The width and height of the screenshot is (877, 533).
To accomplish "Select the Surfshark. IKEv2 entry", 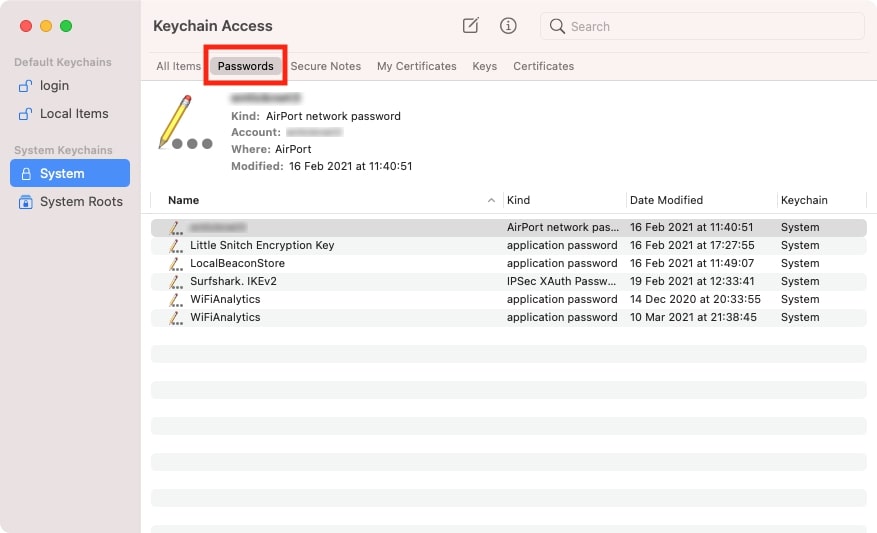I will [x=508, y=281].
